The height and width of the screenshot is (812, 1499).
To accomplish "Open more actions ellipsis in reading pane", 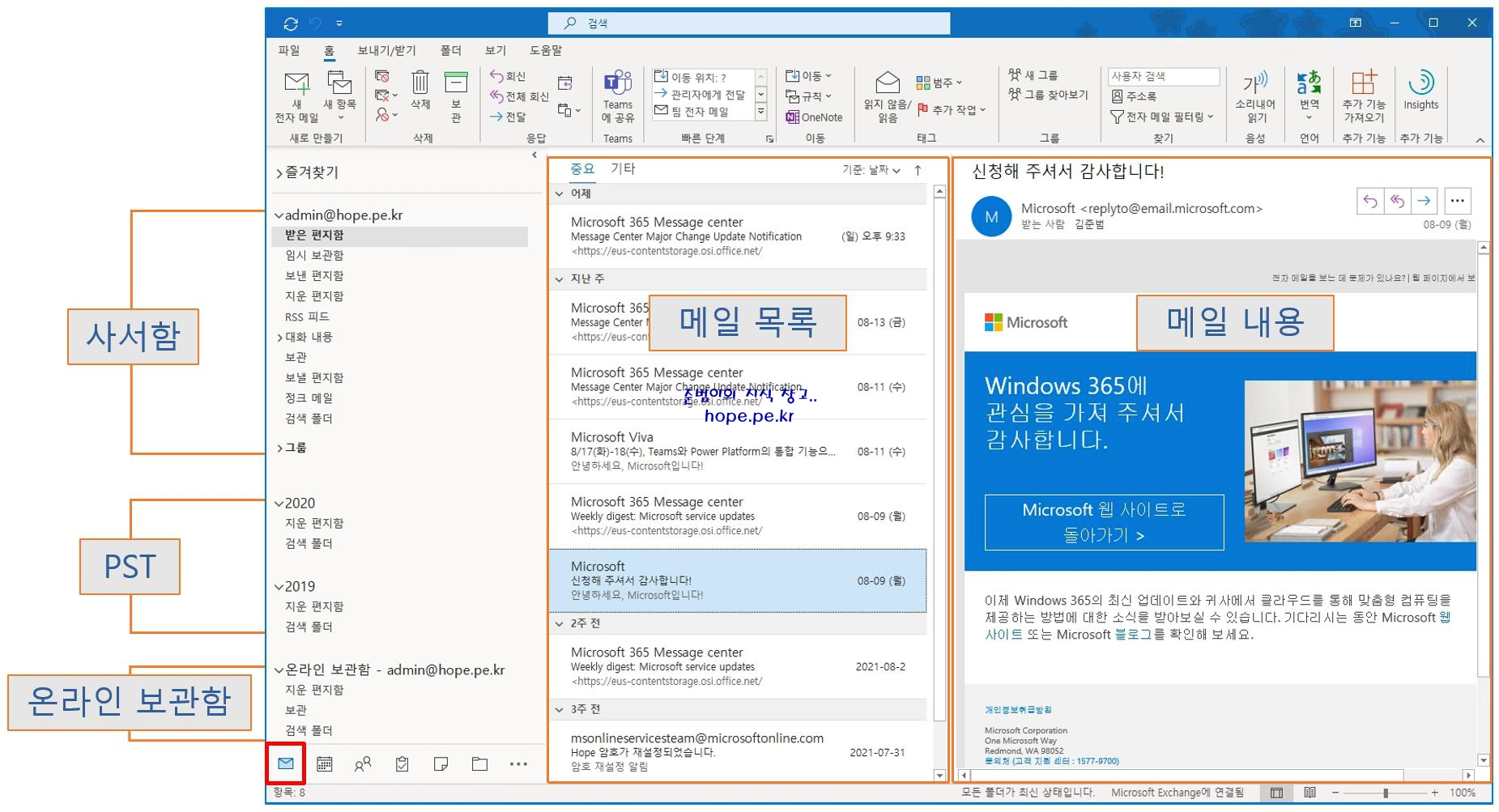I will [1457, 201].
